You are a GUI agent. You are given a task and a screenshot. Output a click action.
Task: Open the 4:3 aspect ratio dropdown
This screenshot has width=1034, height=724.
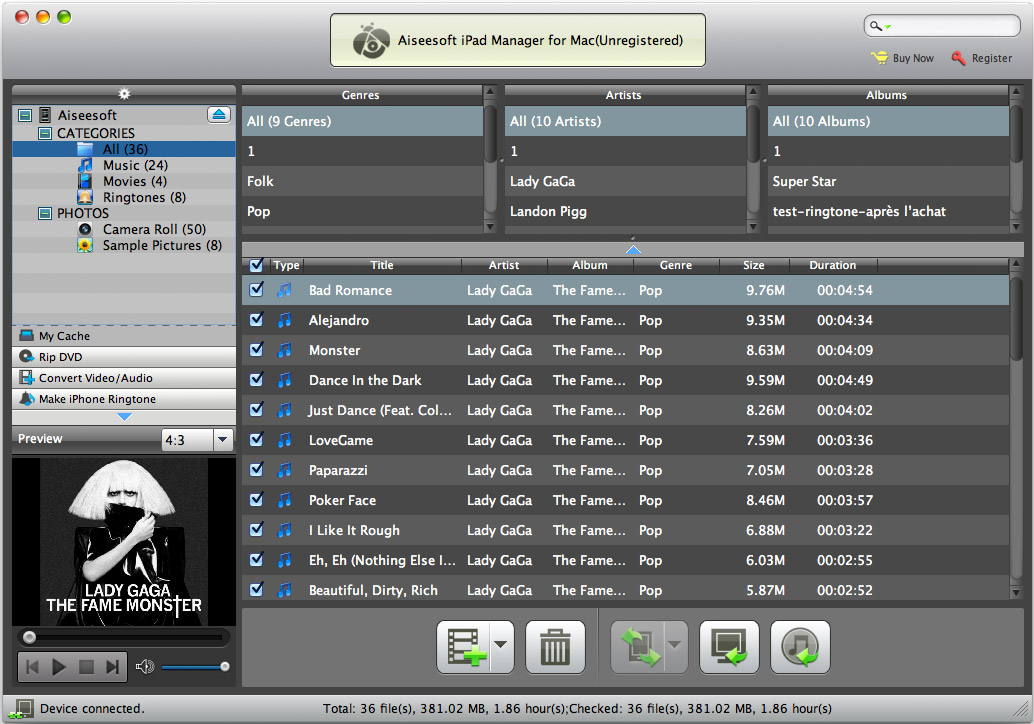(223, 439)
